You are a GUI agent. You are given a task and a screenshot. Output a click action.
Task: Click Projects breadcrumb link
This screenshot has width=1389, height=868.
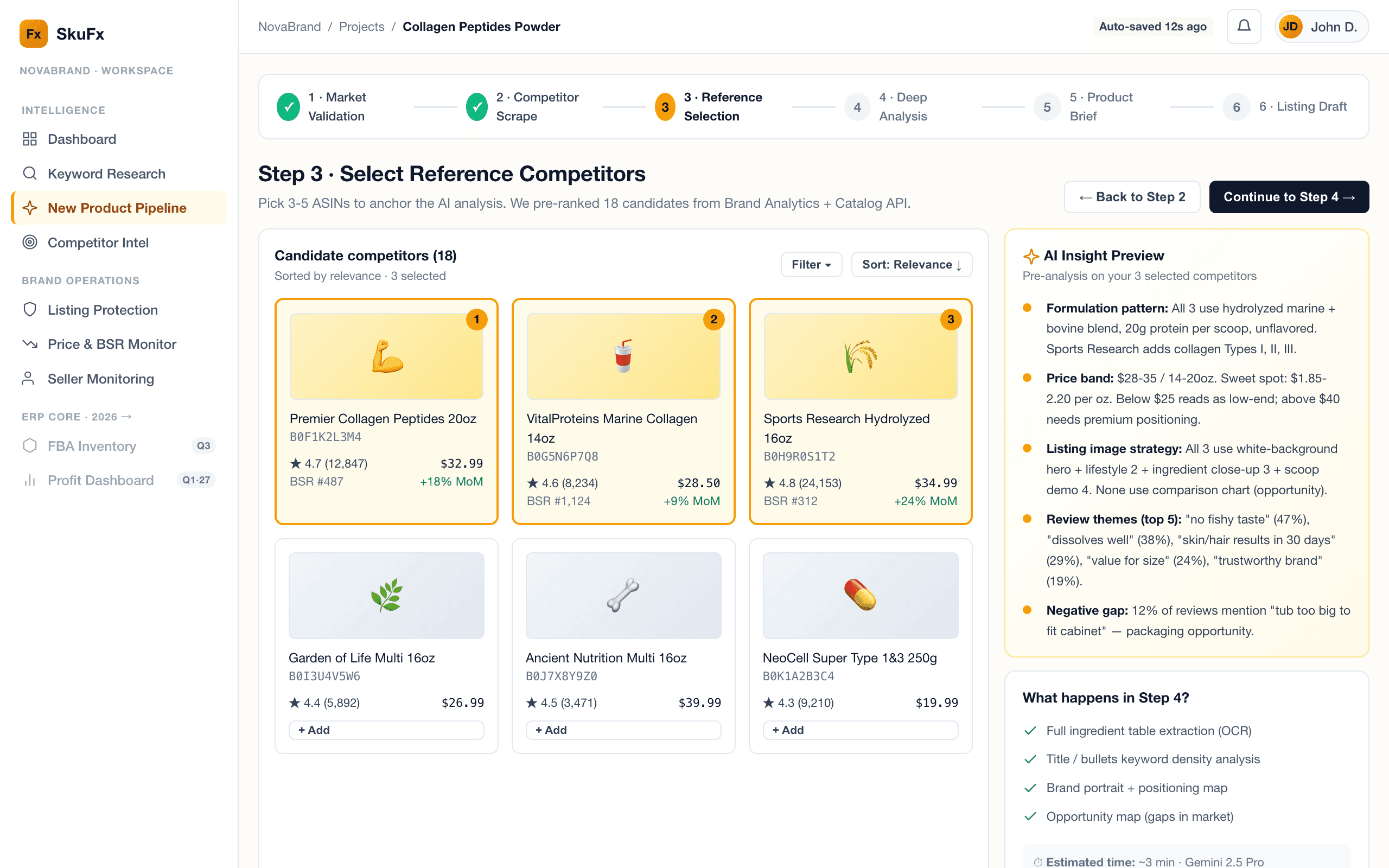[x=361, y=27]
